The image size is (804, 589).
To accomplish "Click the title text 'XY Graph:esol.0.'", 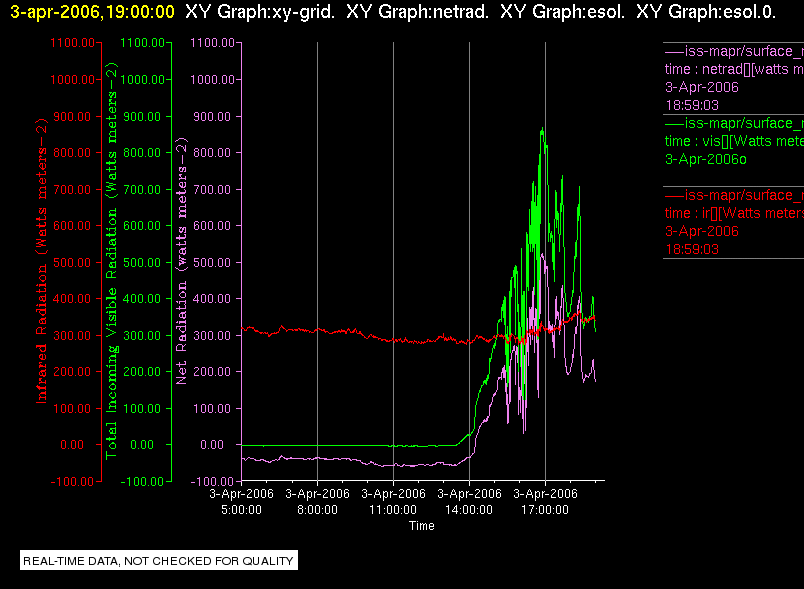I will [706, 12].
